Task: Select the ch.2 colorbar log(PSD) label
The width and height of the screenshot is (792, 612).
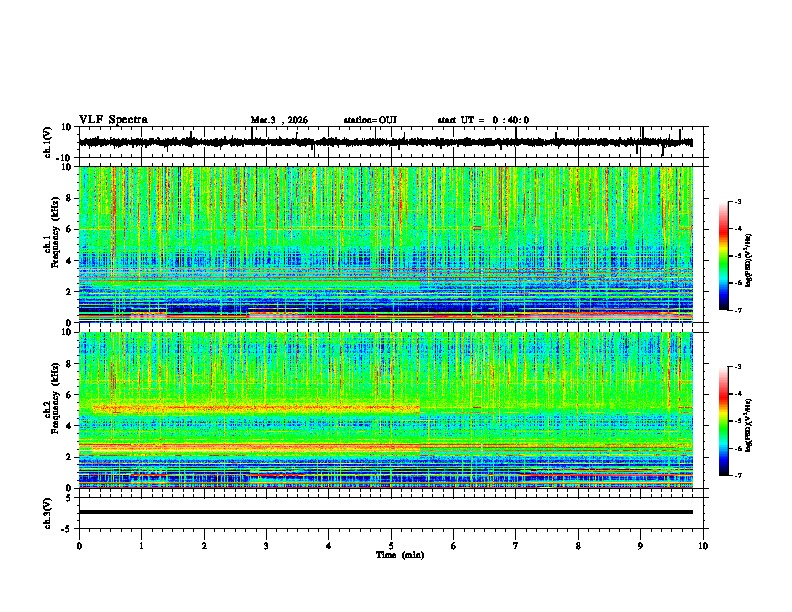Action: [748, 426]
